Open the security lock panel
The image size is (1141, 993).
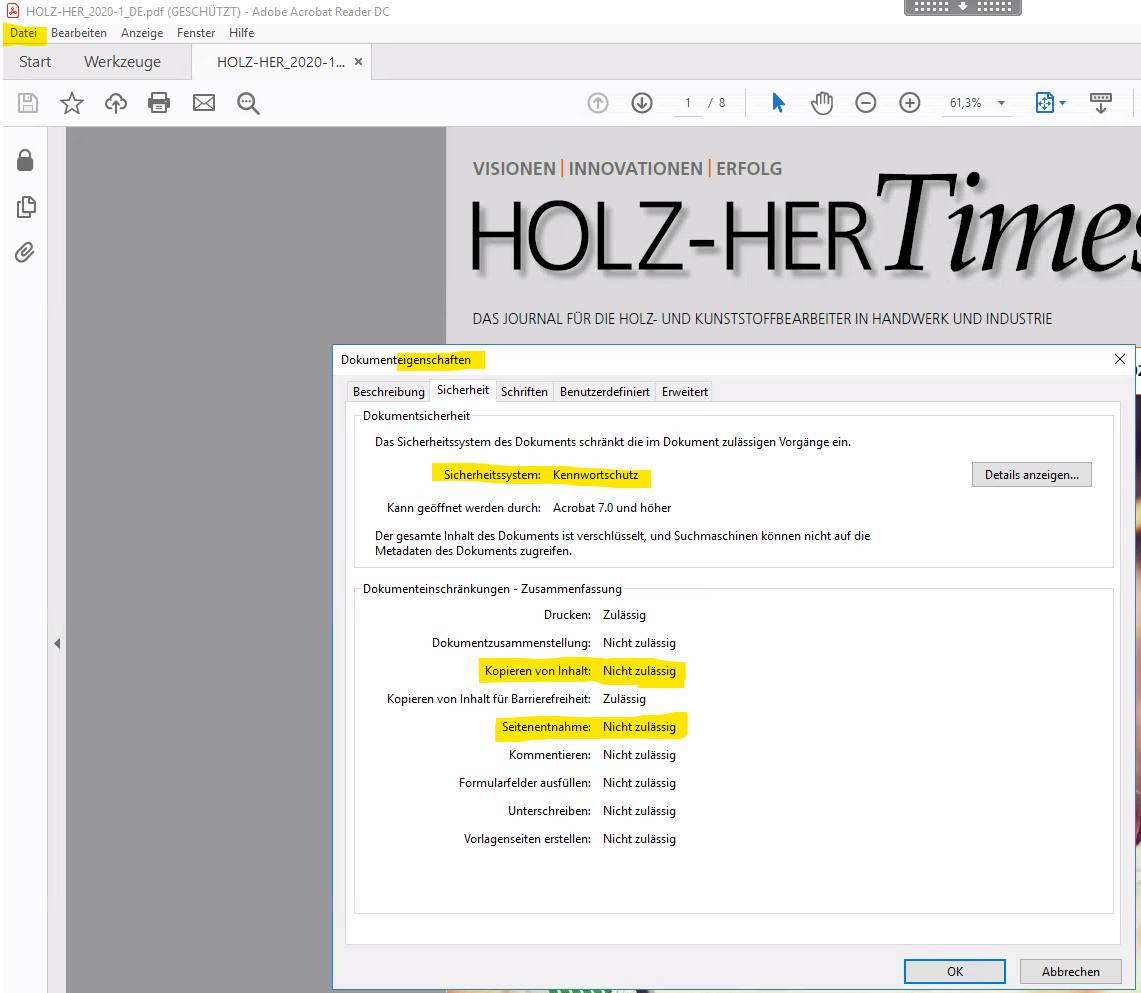point(25,160)
